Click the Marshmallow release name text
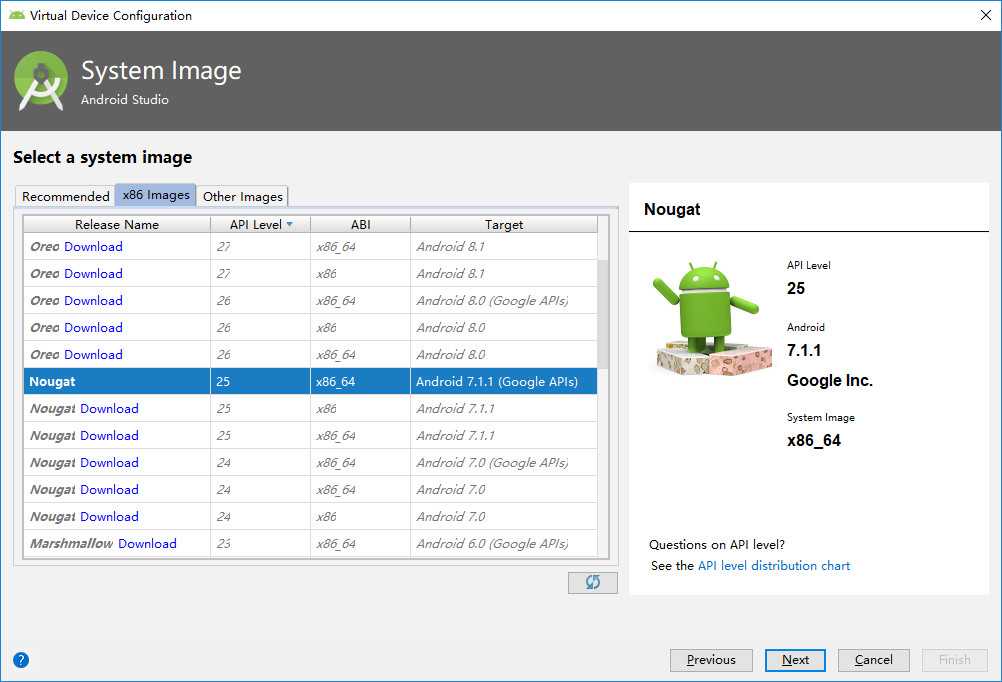The width and height of the screenshot is (1002, 682). pos(72,543)
